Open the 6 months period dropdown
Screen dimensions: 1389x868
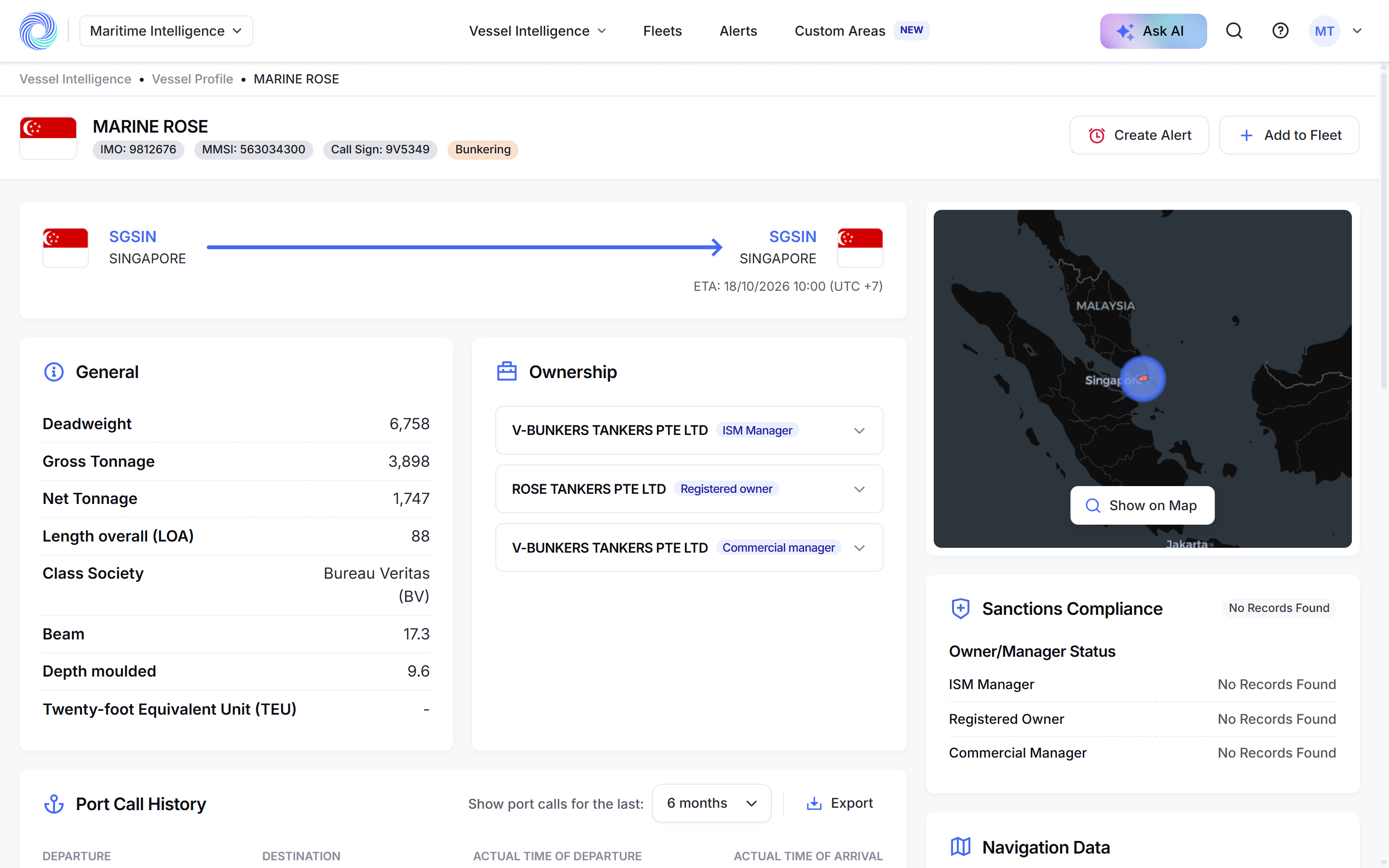point(711,803)
